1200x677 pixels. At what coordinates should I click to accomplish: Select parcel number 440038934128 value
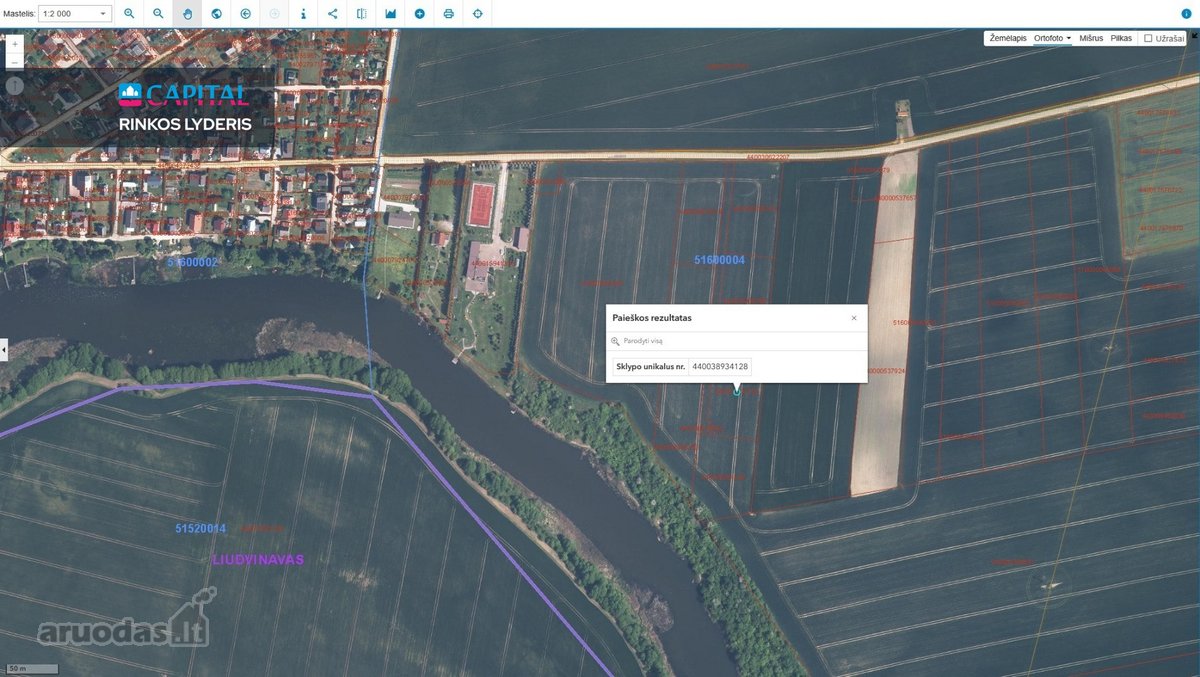click(720, 367)
